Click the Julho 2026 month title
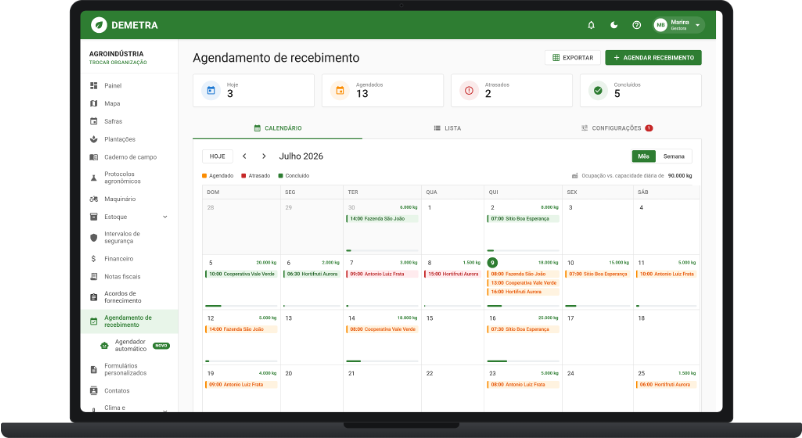This screenshot has height=438, width=802. tap(301, 157)
